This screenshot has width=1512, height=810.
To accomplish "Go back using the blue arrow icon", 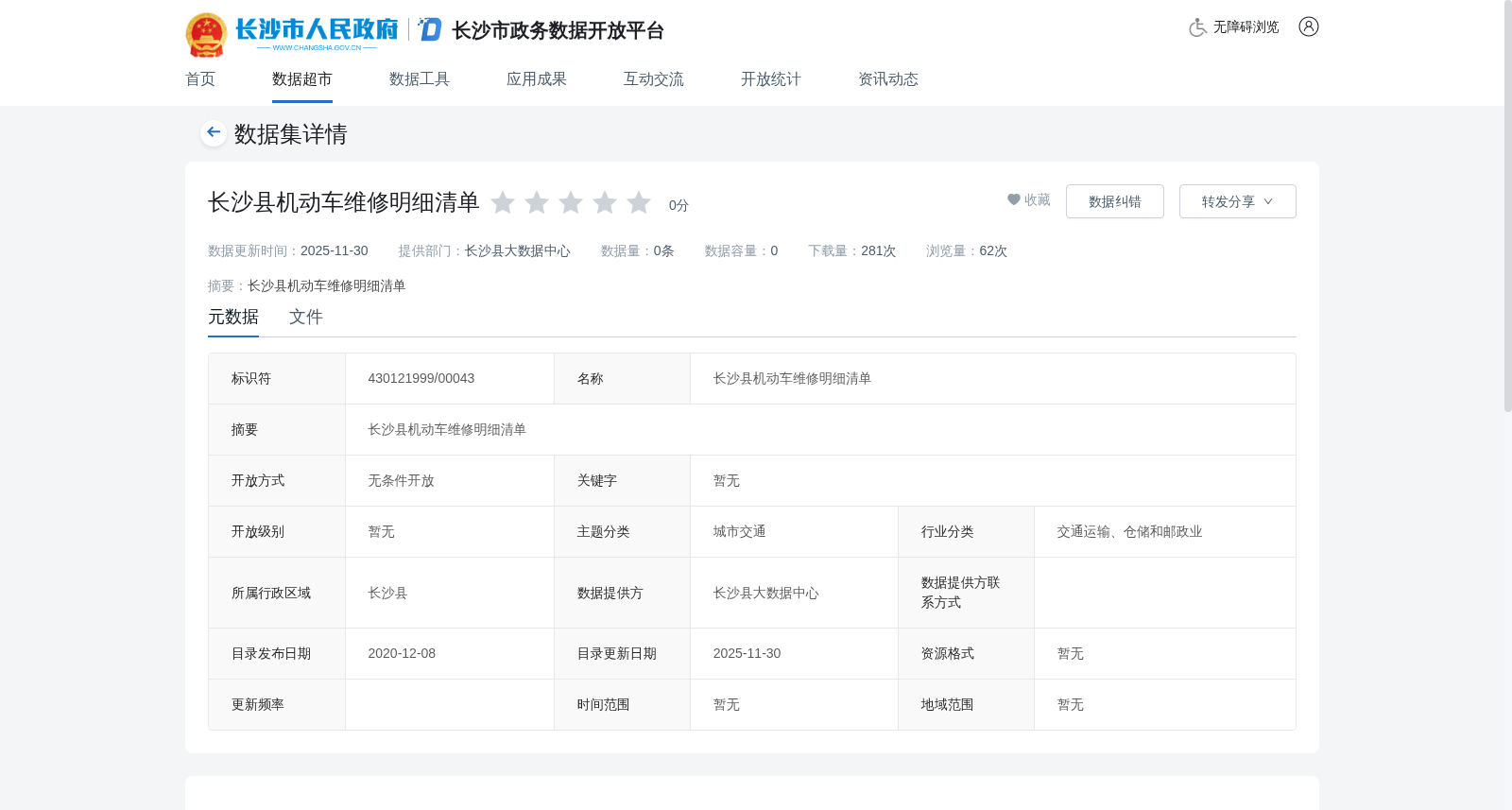I will pos(214,132).
